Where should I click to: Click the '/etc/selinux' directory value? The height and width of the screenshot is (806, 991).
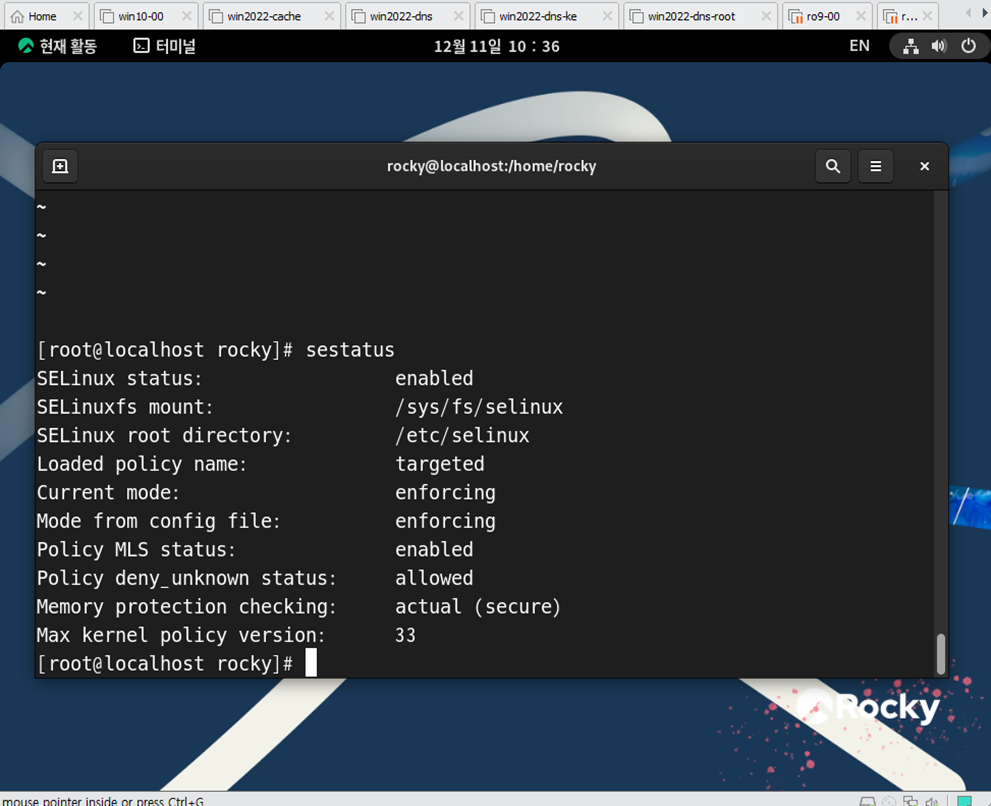click(462, 436)
